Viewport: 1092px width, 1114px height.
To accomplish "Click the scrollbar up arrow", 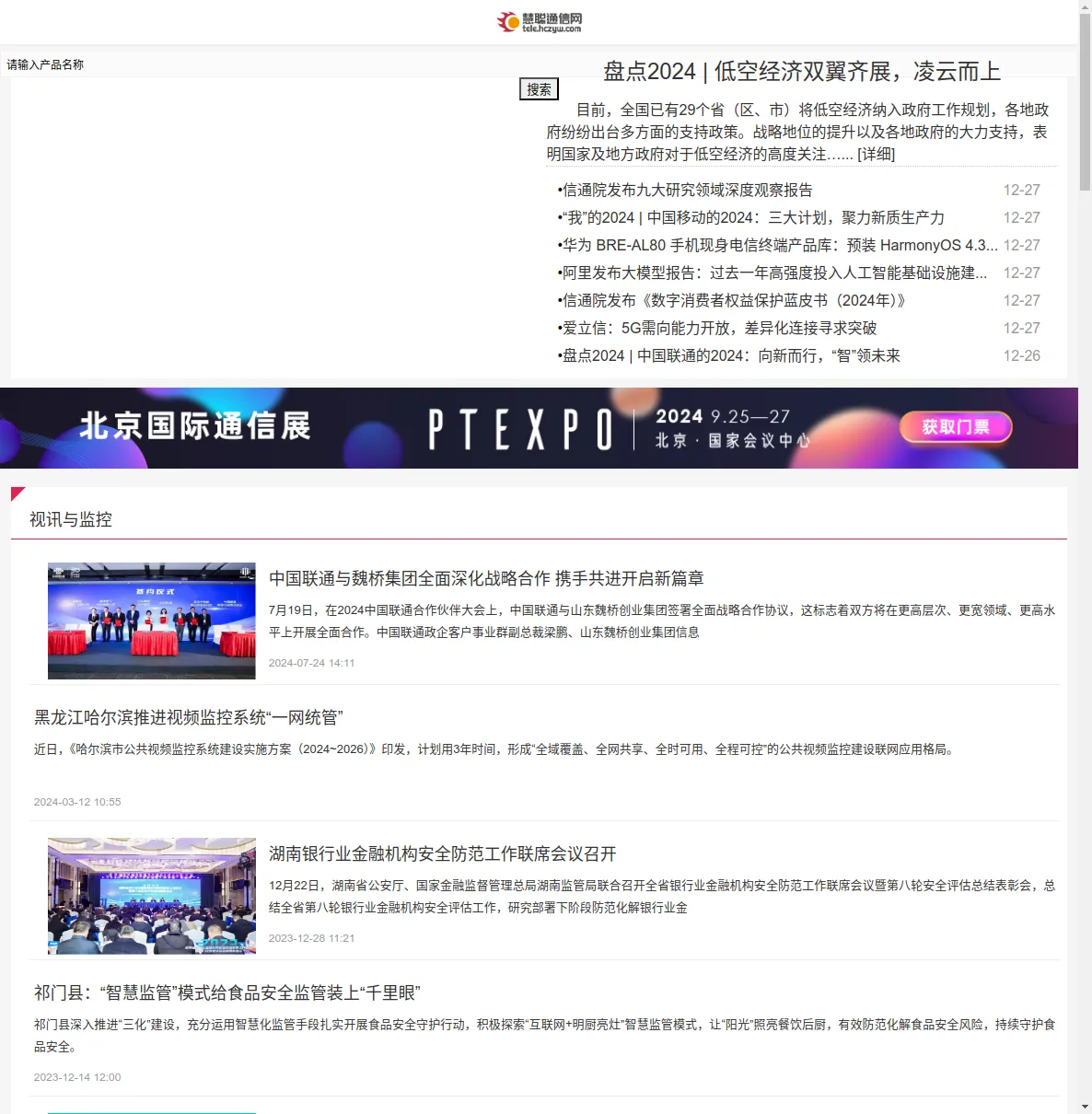I will [x=1085, y=6].
